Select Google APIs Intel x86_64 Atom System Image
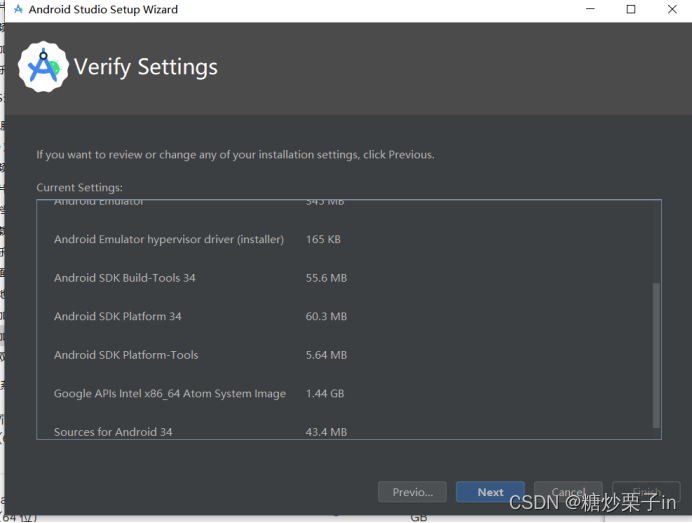The image size is (692, 523). (x=170, y=393)
